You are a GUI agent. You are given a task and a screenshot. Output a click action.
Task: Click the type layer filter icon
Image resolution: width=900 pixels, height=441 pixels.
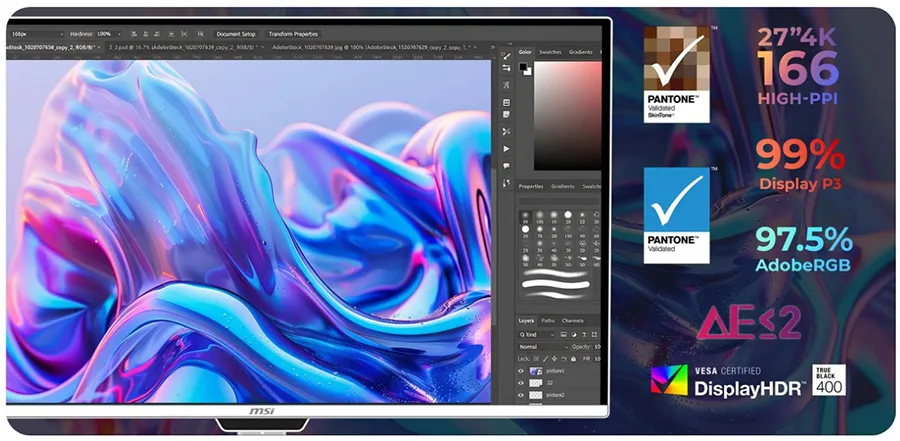[x=584, y=335]
